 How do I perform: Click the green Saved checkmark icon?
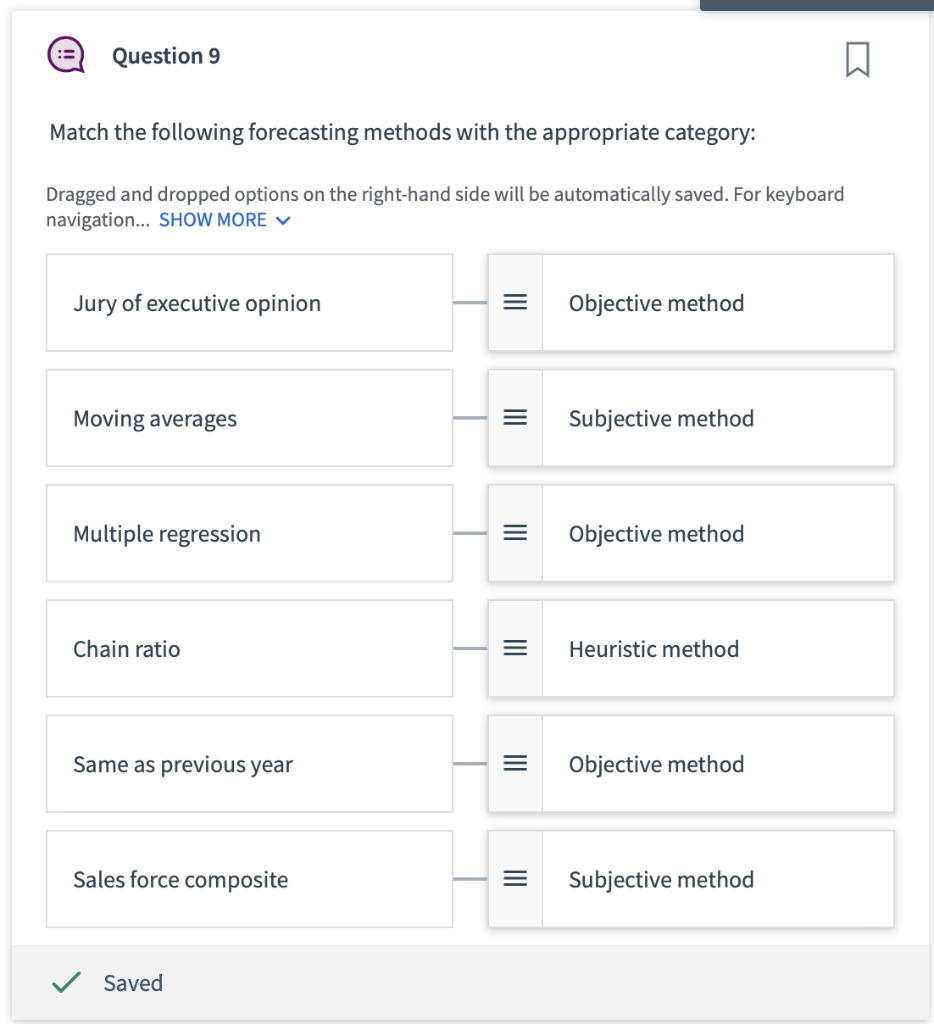coord(66,983)
